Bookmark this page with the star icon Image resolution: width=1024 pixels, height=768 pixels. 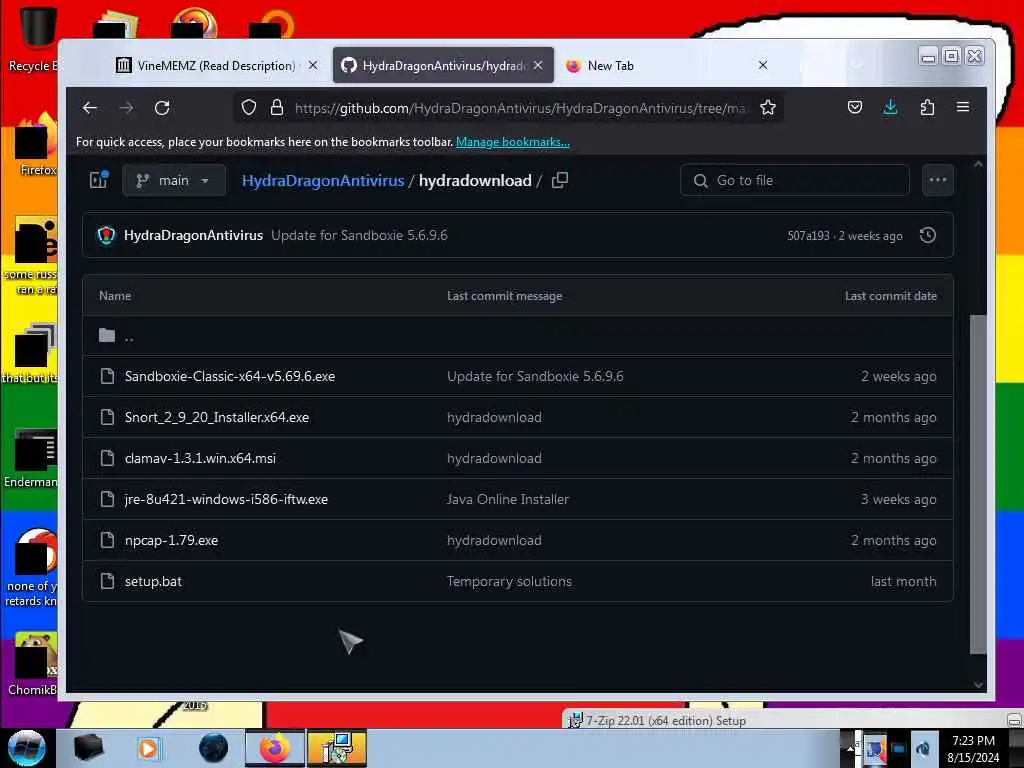click(768, 108)
